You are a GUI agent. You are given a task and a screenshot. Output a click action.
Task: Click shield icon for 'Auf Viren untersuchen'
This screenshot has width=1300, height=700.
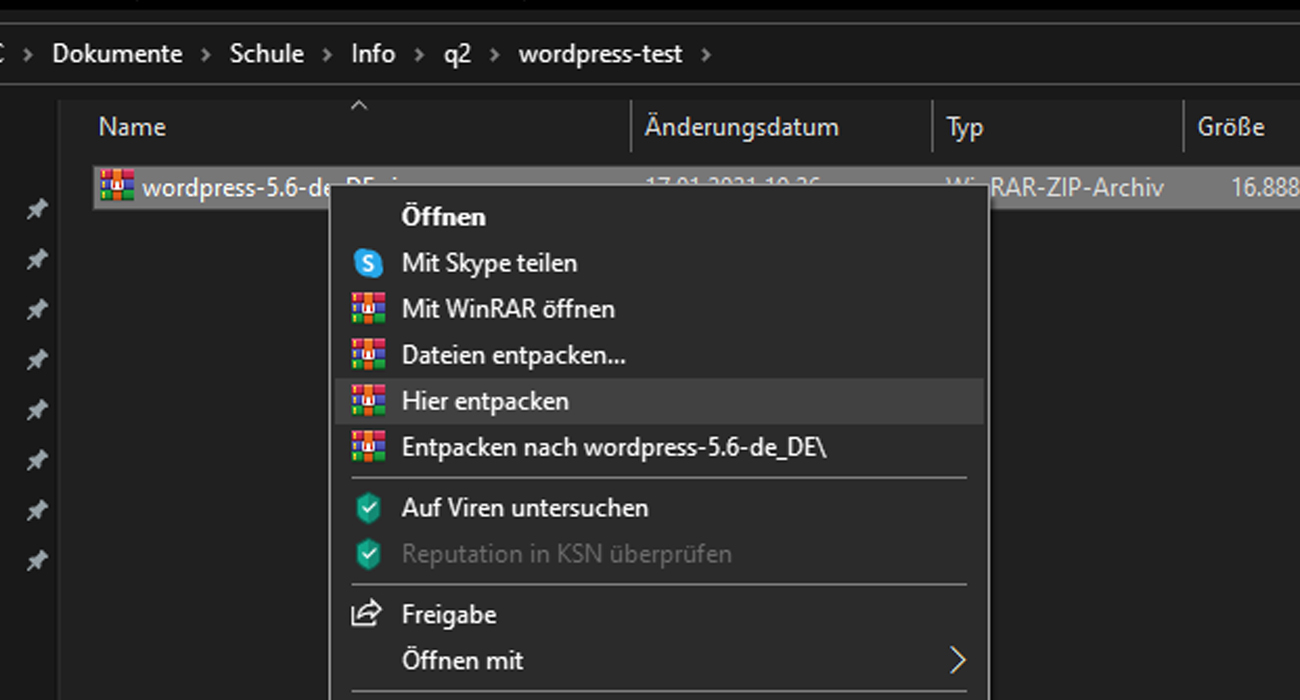pyautogui.click(x=368, y=508)
